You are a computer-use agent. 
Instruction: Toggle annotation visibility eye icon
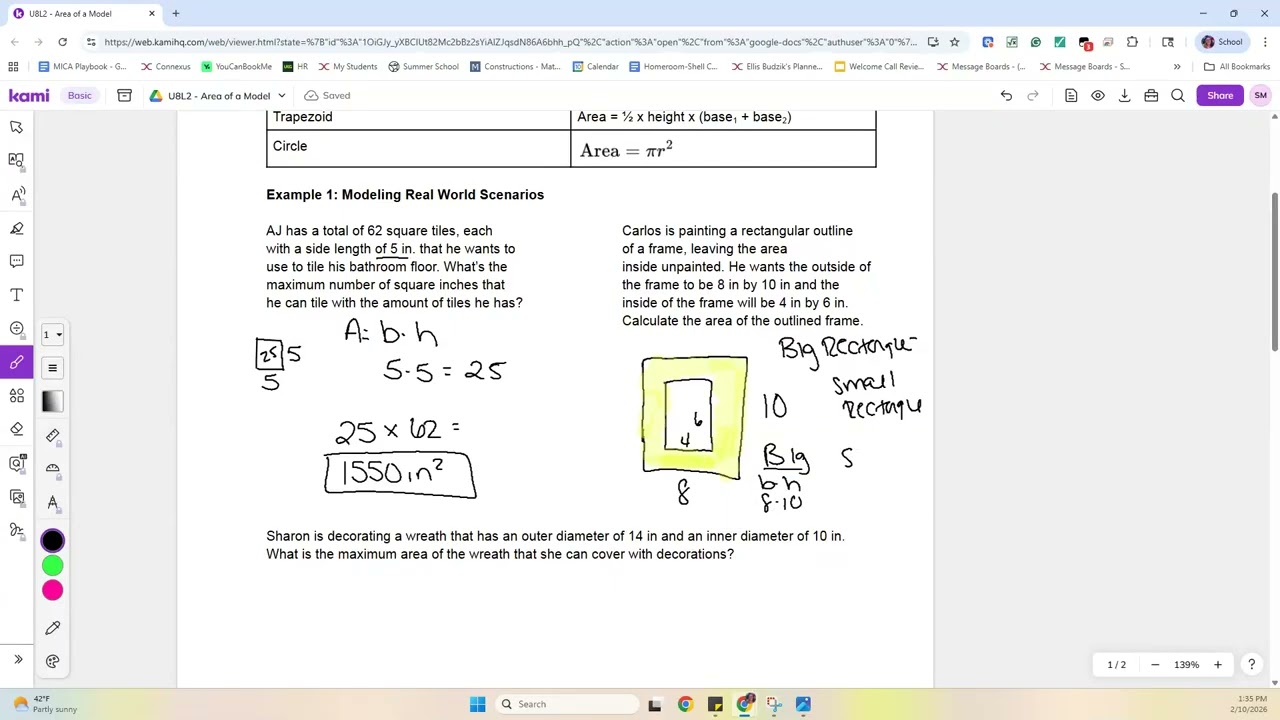click(x=1098, y=95)
